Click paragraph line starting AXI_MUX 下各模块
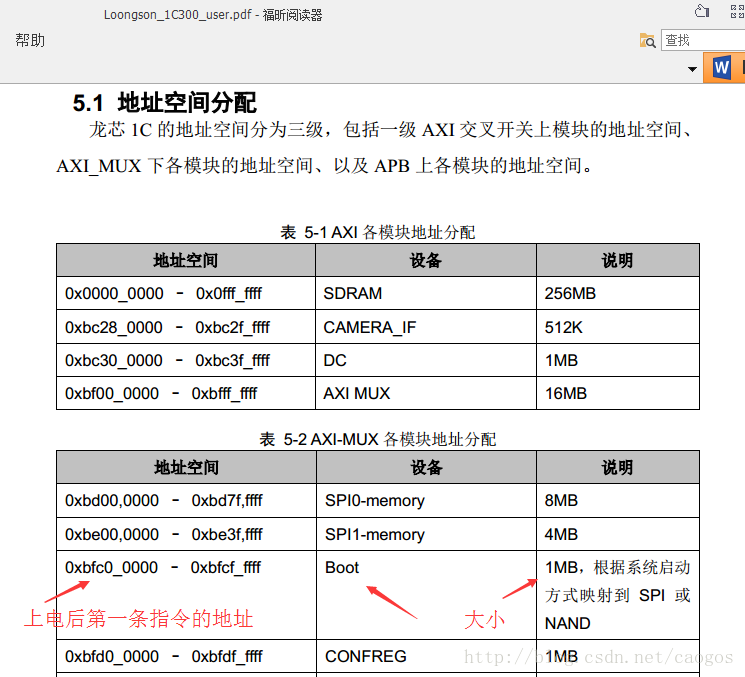Screen dimensions: 745x677 325,166
